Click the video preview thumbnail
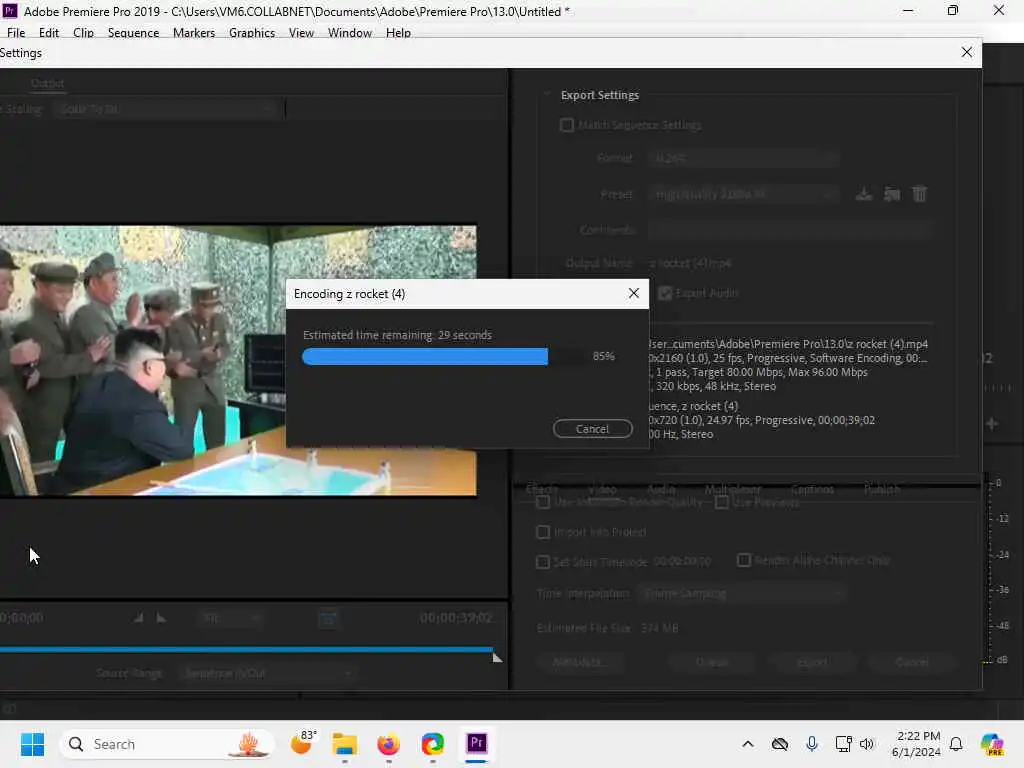The height and width of the screenshot is (768, 1024). [x=238, y=360]
